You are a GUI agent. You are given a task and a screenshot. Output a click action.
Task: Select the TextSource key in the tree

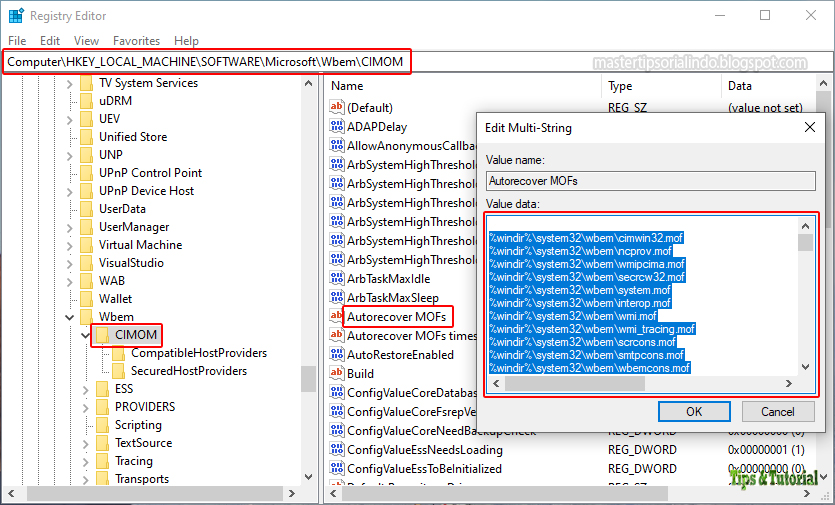point(143,443)
